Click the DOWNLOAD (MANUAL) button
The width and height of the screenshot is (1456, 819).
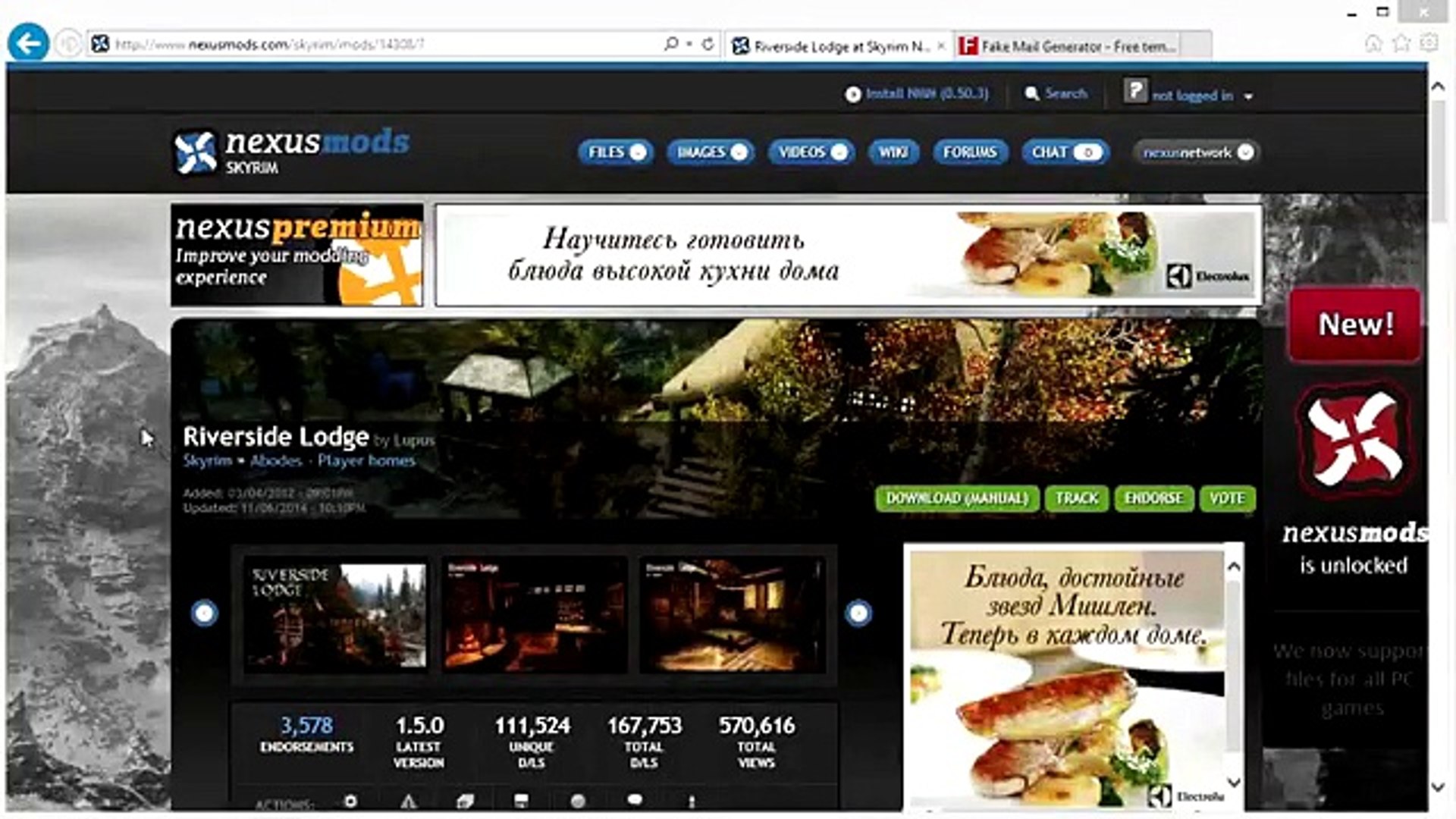pos(957,498)
